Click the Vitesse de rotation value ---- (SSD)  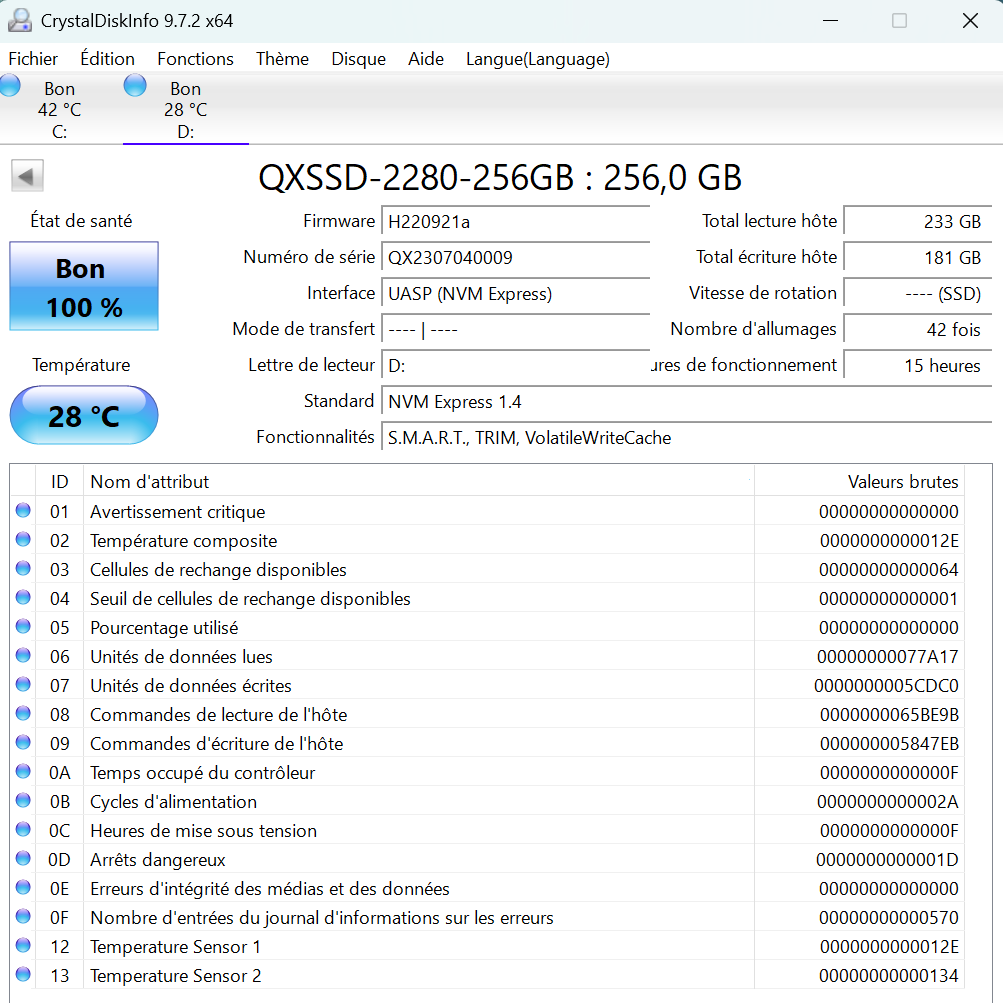click(x=918, y=294)
